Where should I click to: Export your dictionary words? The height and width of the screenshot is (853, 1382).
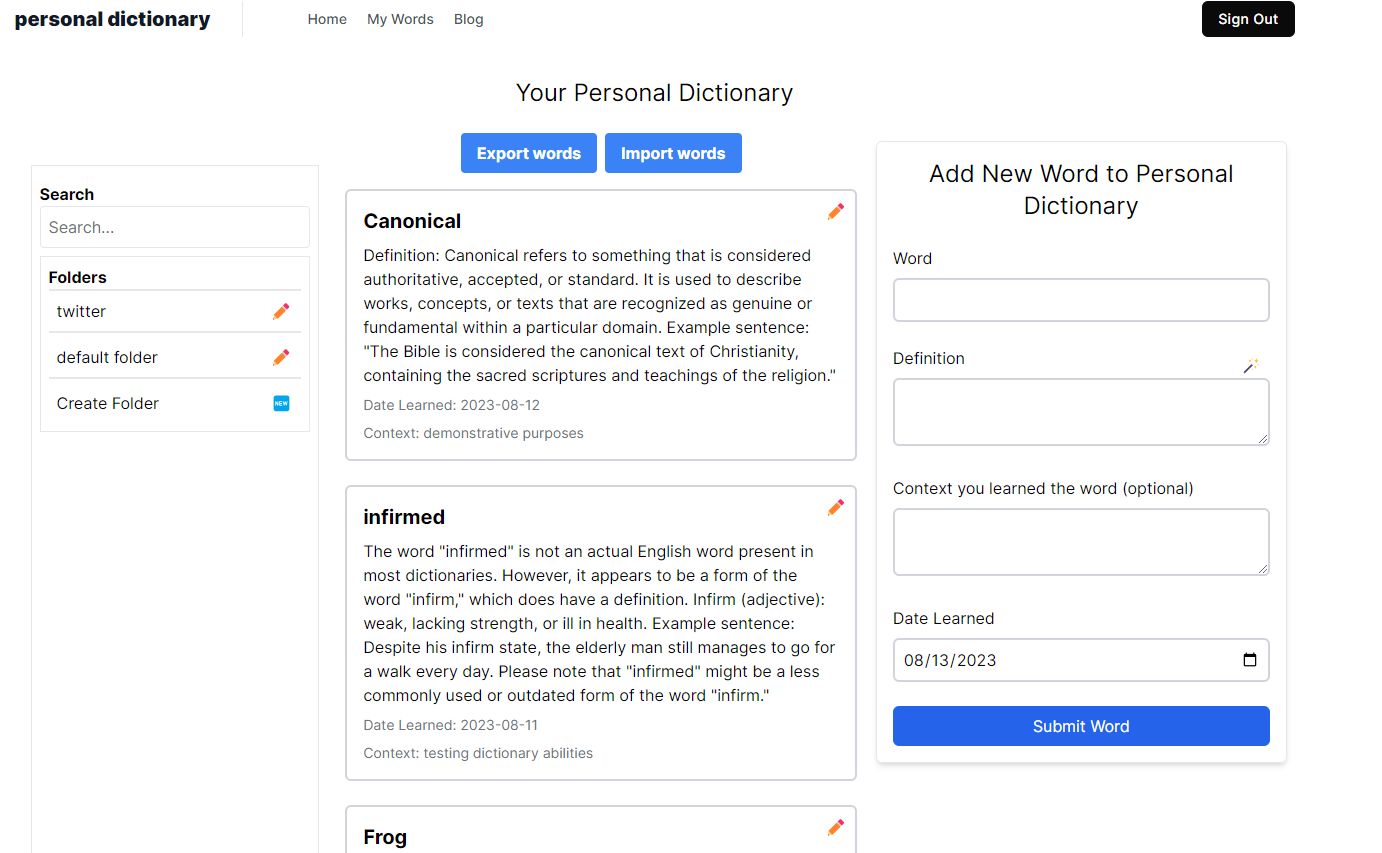[x=528, y=153]
